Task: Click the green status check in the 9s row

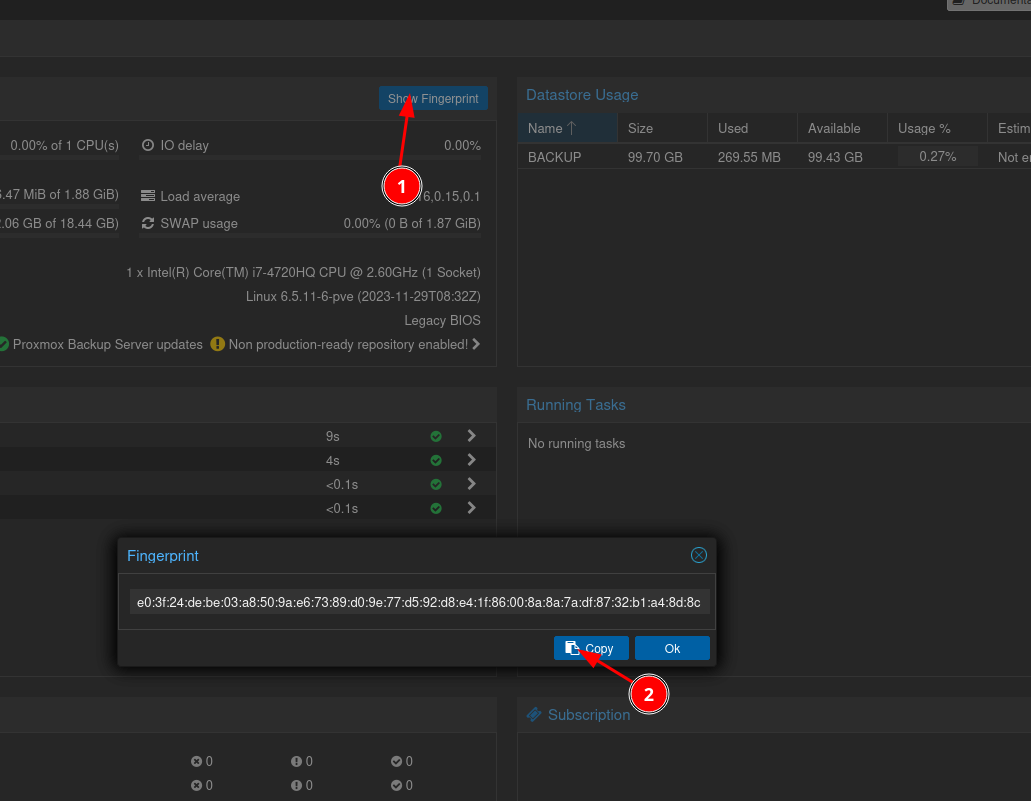Action: 436,436
